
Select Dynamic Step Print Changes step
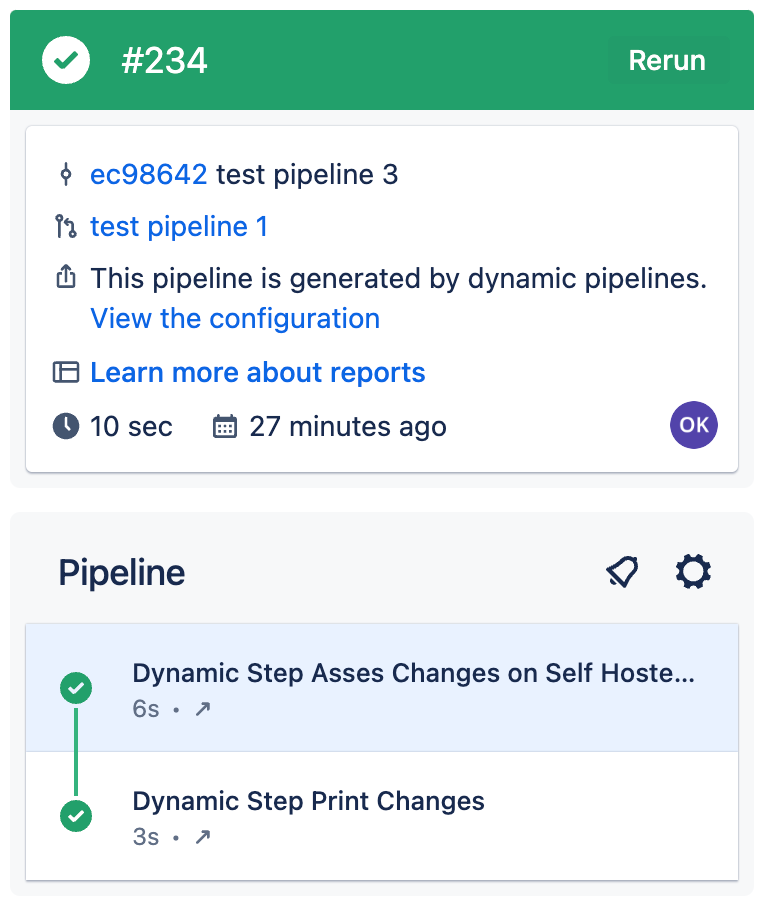tap(308, 802)
